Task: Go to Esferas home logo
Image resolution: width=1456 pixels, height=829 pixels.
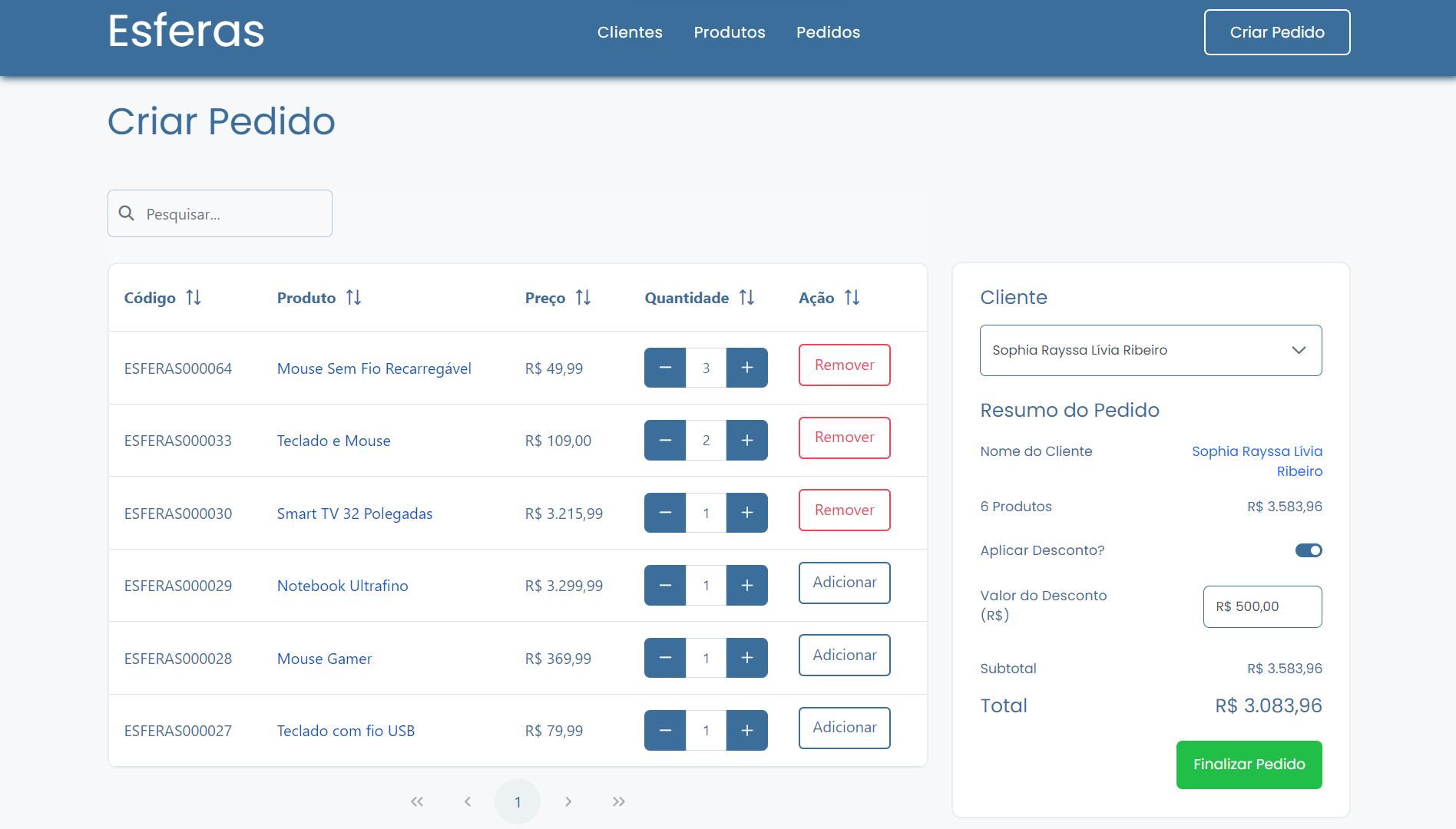Action: tap(186, 31)
